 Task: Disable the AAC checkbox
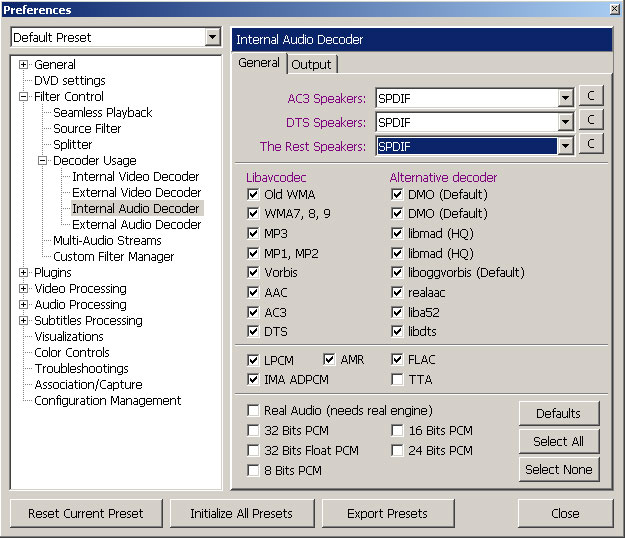(253, 293)
